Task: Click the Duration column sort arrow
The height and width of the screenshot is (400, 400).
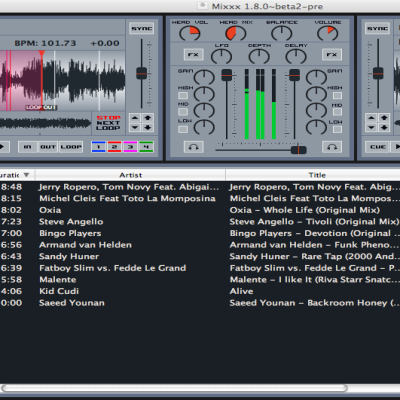Action: pos(26,175)
